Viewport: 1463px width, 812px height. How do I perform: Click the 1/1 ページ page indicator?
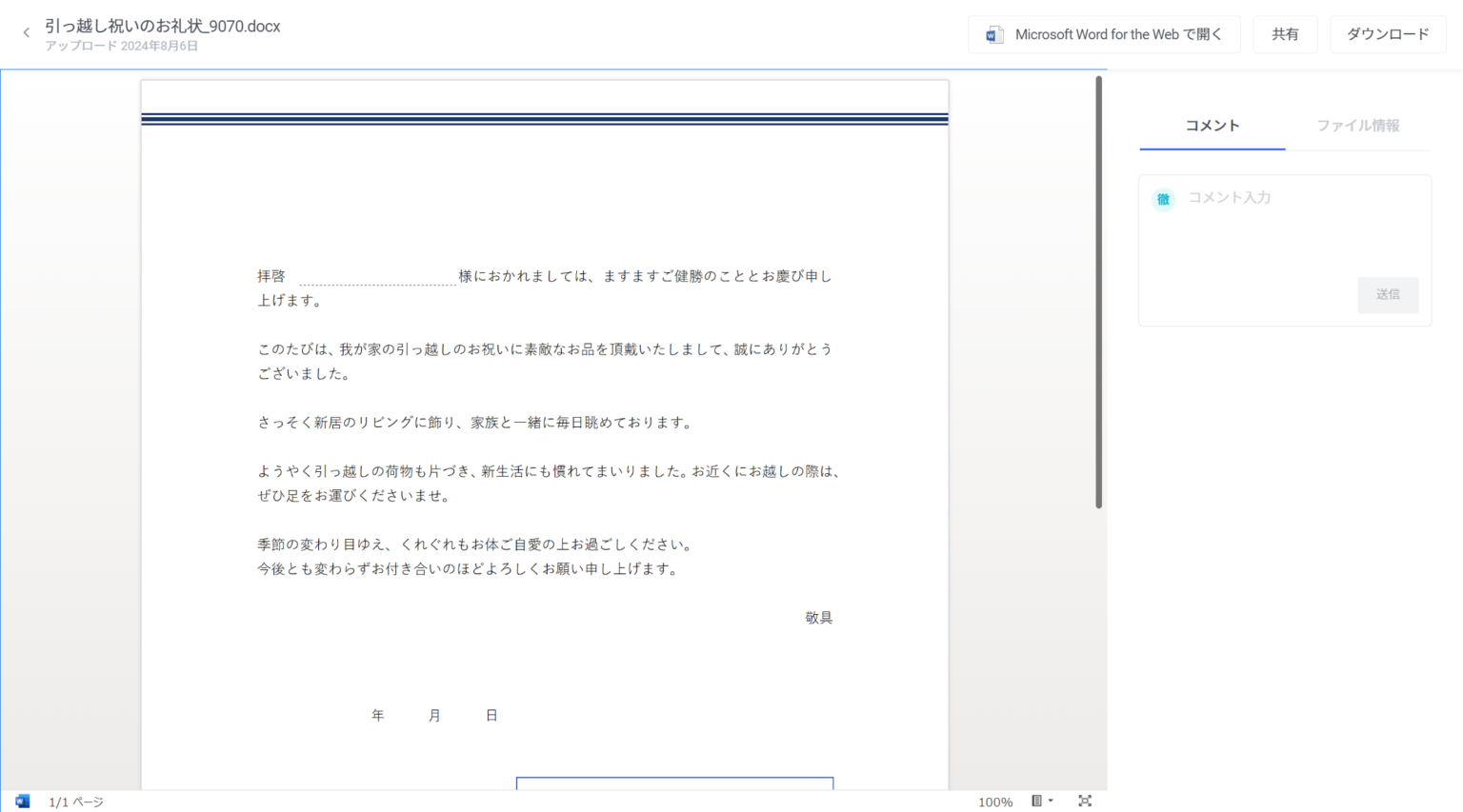pos(76,802)
